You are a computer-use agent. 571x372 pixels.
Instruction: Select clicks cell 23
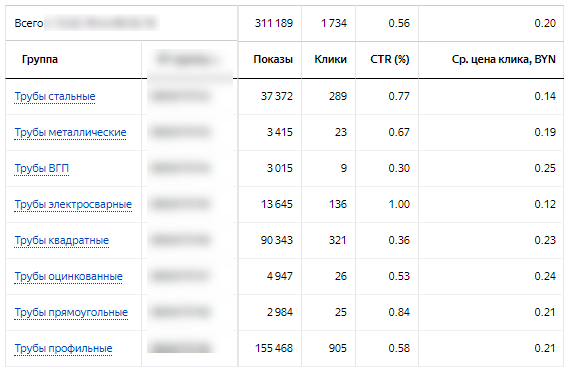[x=341, y=132]
